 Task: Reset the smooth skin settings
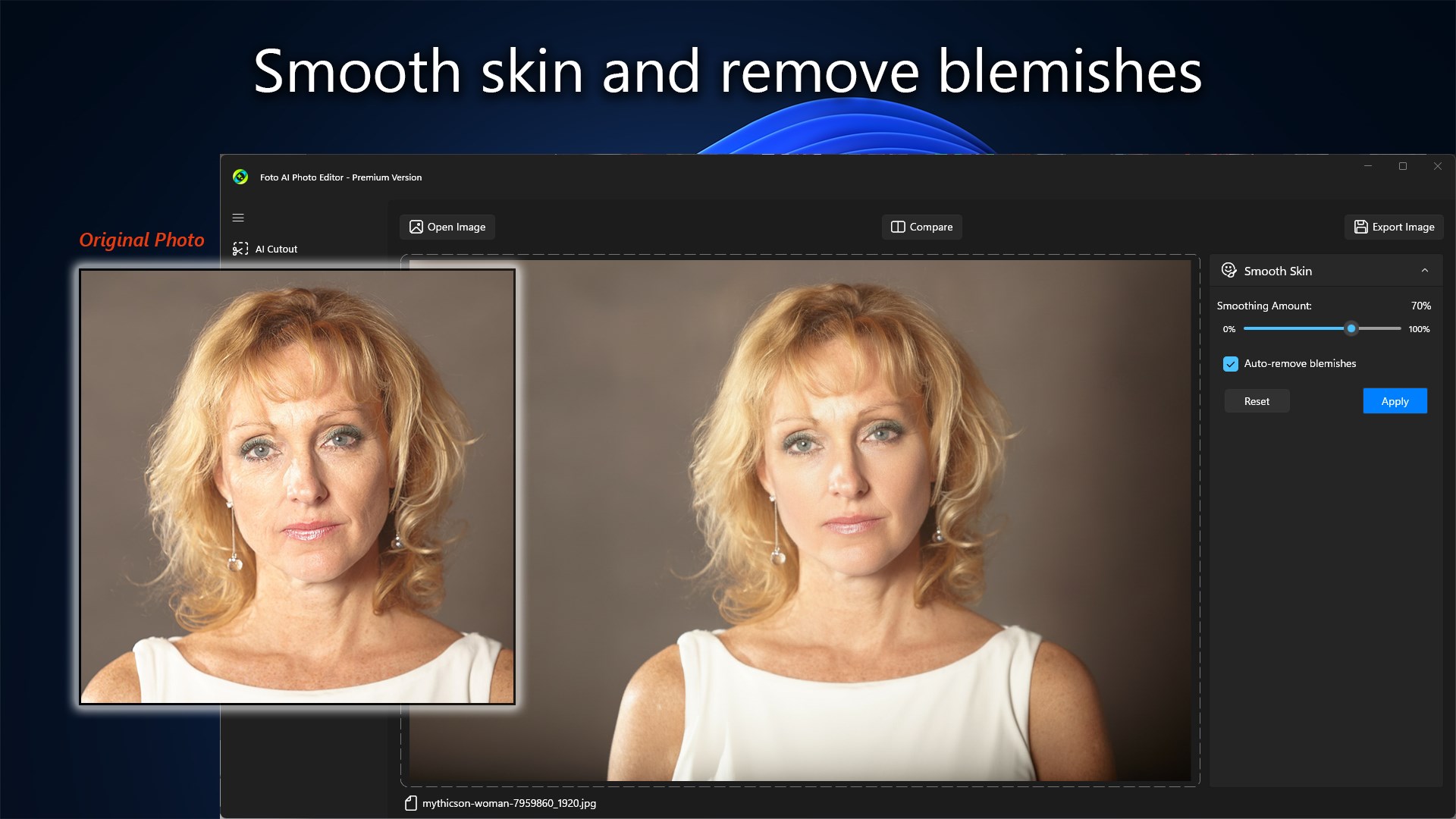click(1257, 401)
